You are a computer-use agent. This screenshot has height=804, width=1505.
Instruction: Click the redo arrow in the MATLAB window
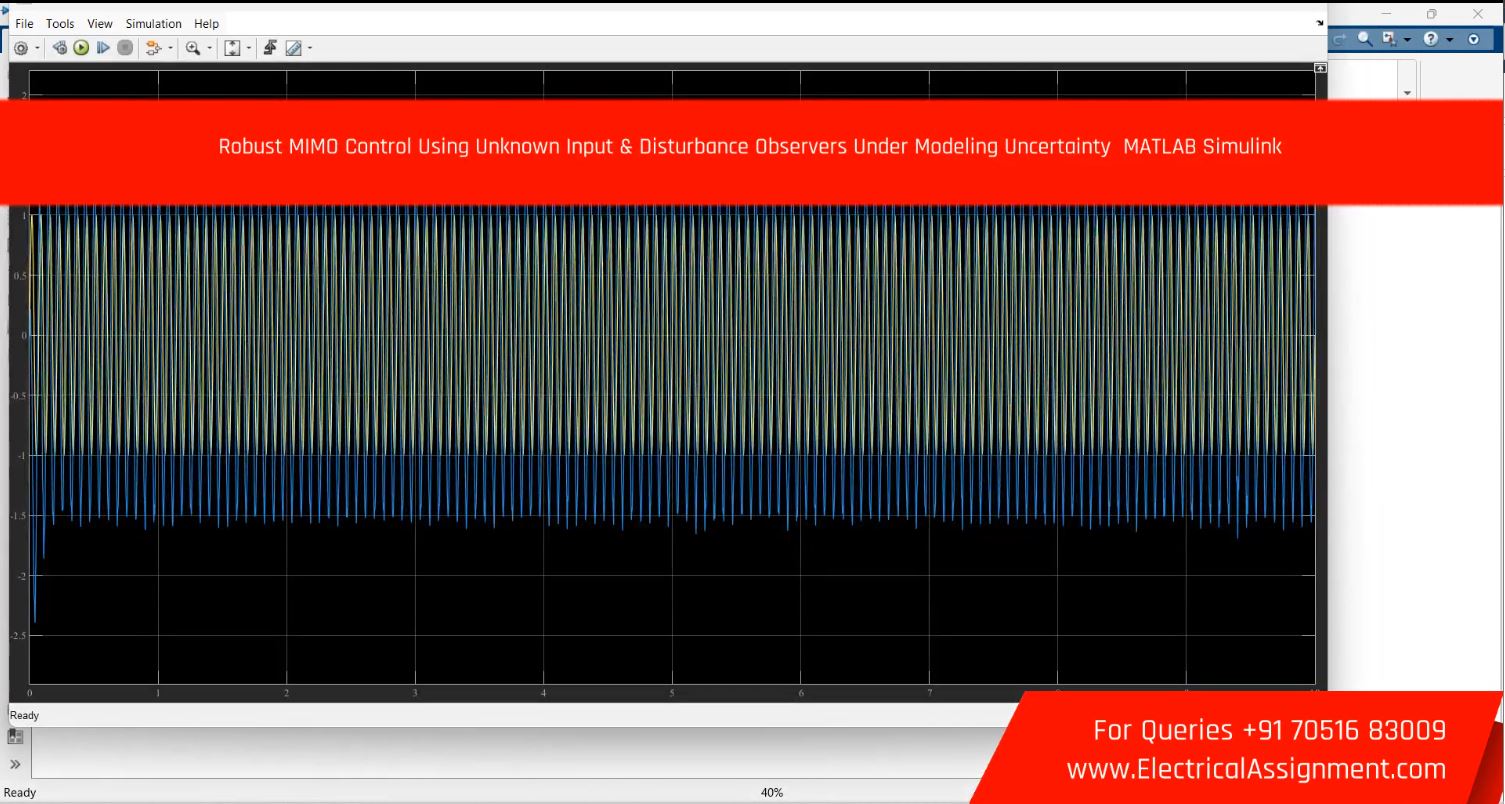[1340, 39]
